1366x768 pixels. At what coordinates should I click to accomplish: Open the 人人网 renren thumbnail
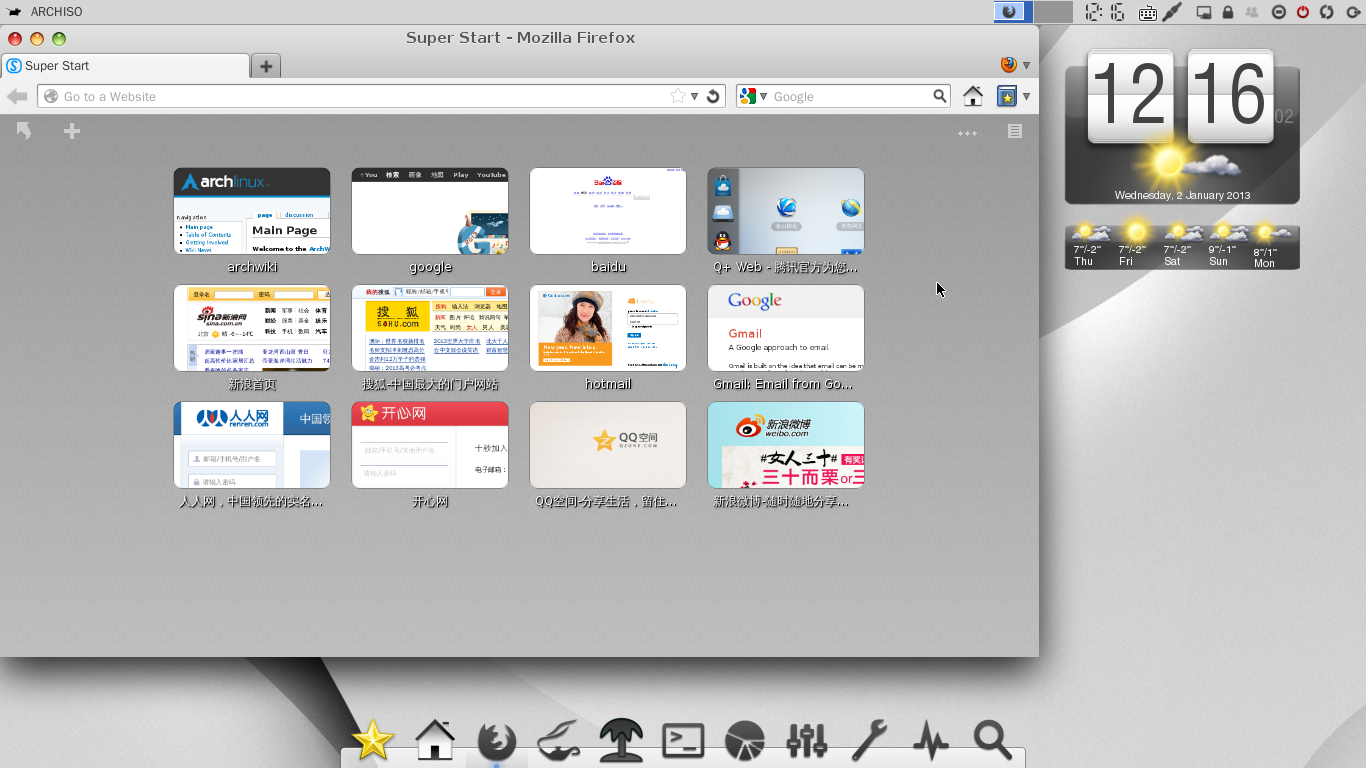pyautogui.click(x=252, y=445)
